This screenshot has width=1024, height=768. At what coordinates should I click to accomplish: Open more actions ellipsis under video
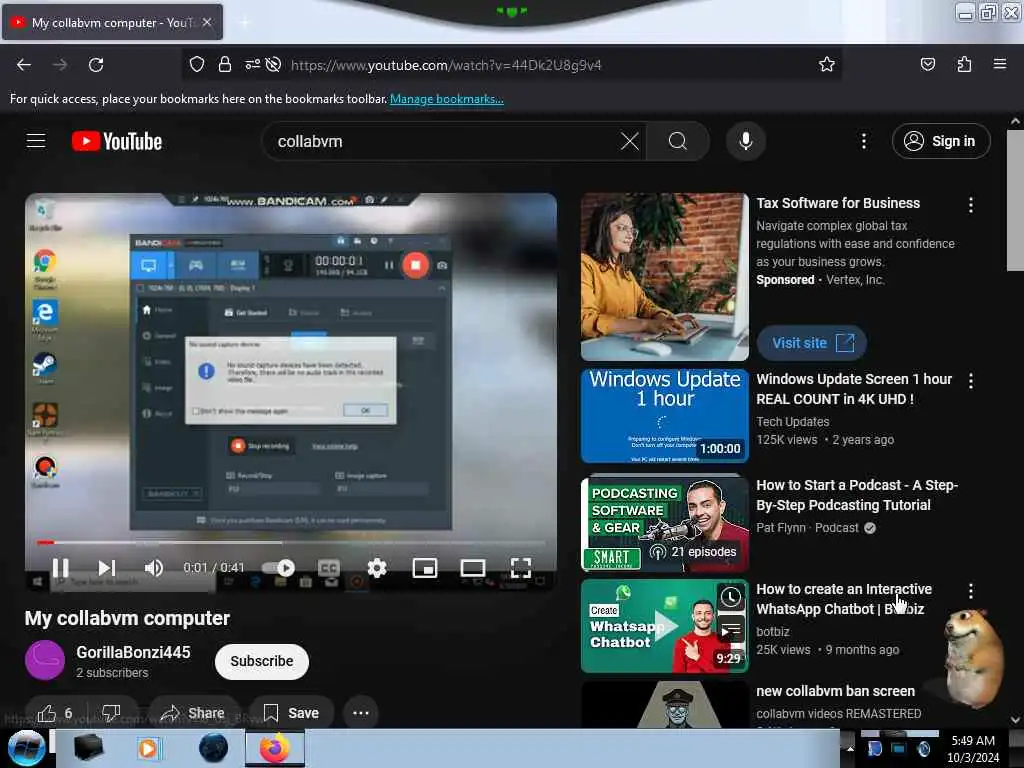click(360, 713)
